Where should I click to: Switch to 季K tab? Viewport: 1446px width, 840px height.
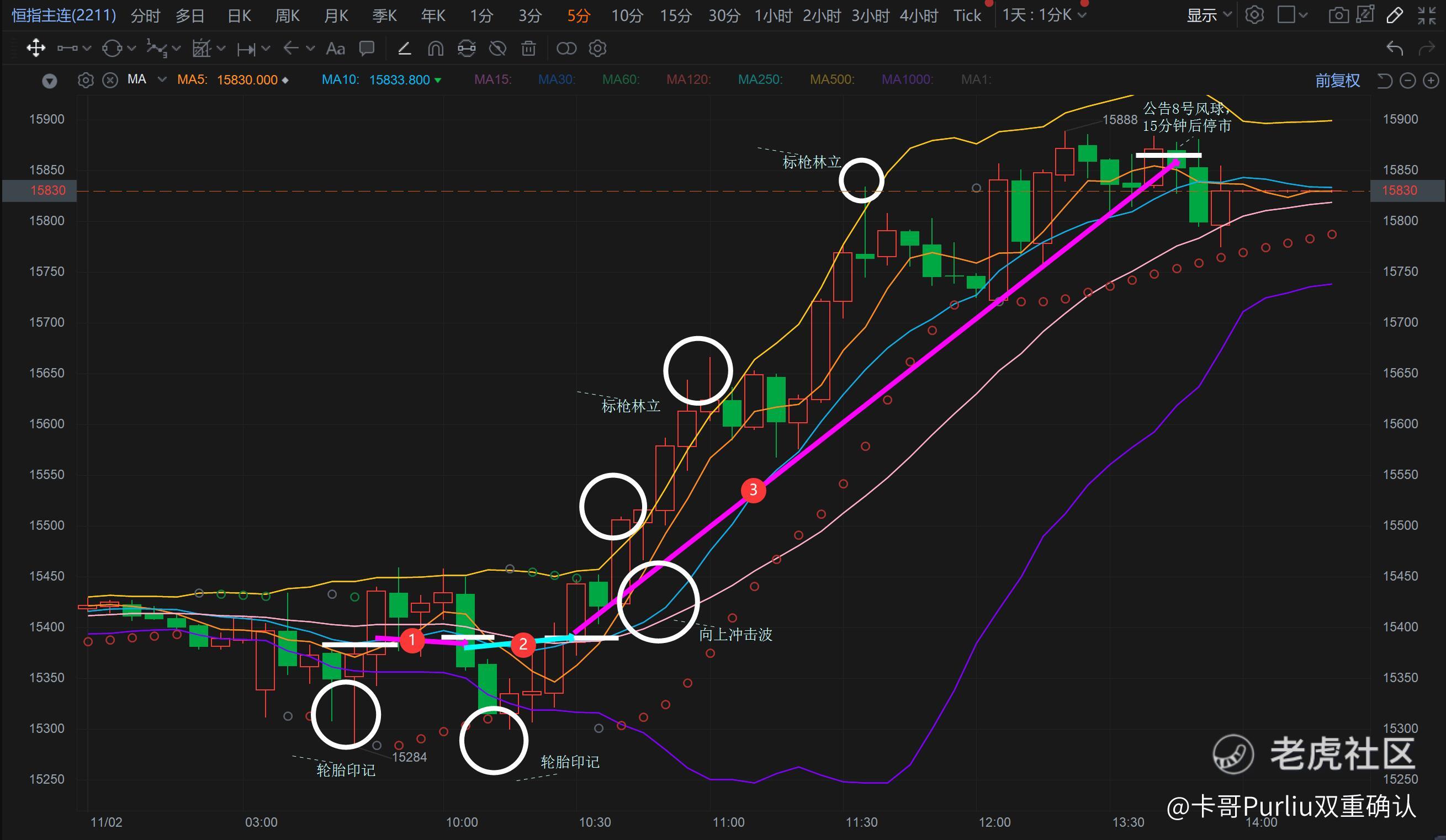(x=384, y=15)
